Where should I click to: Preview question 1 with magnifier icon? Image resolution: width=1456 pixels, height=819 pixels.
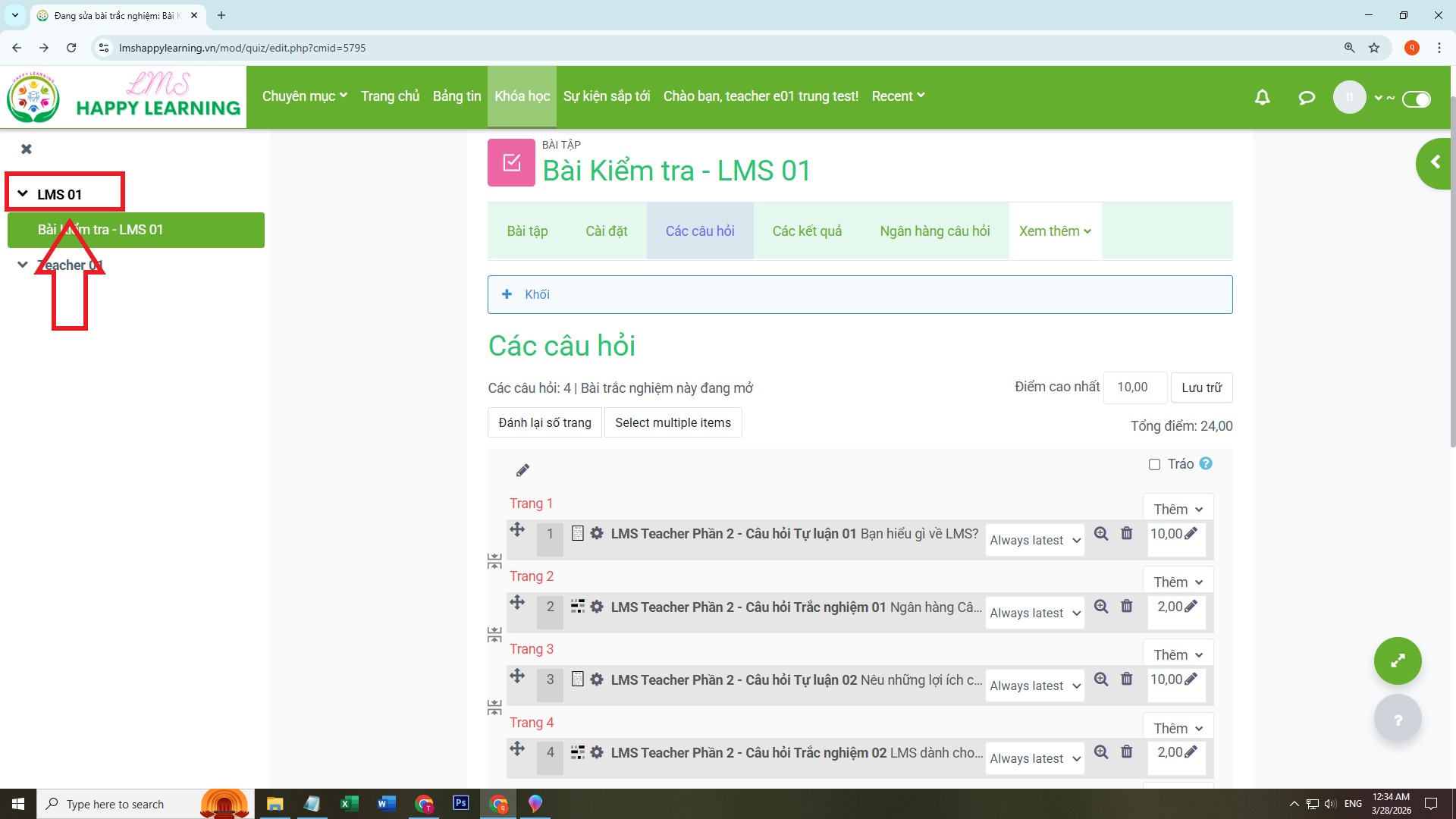click(x=1101, y=534)
